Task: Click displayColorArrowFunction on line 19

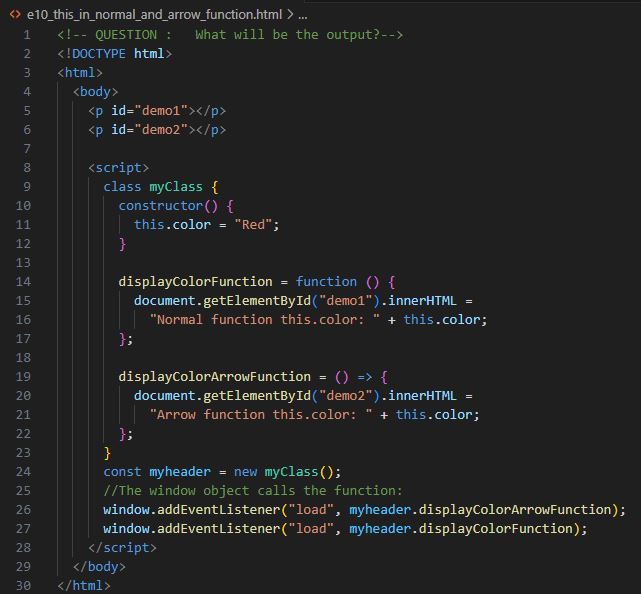Action: [215, 377]
